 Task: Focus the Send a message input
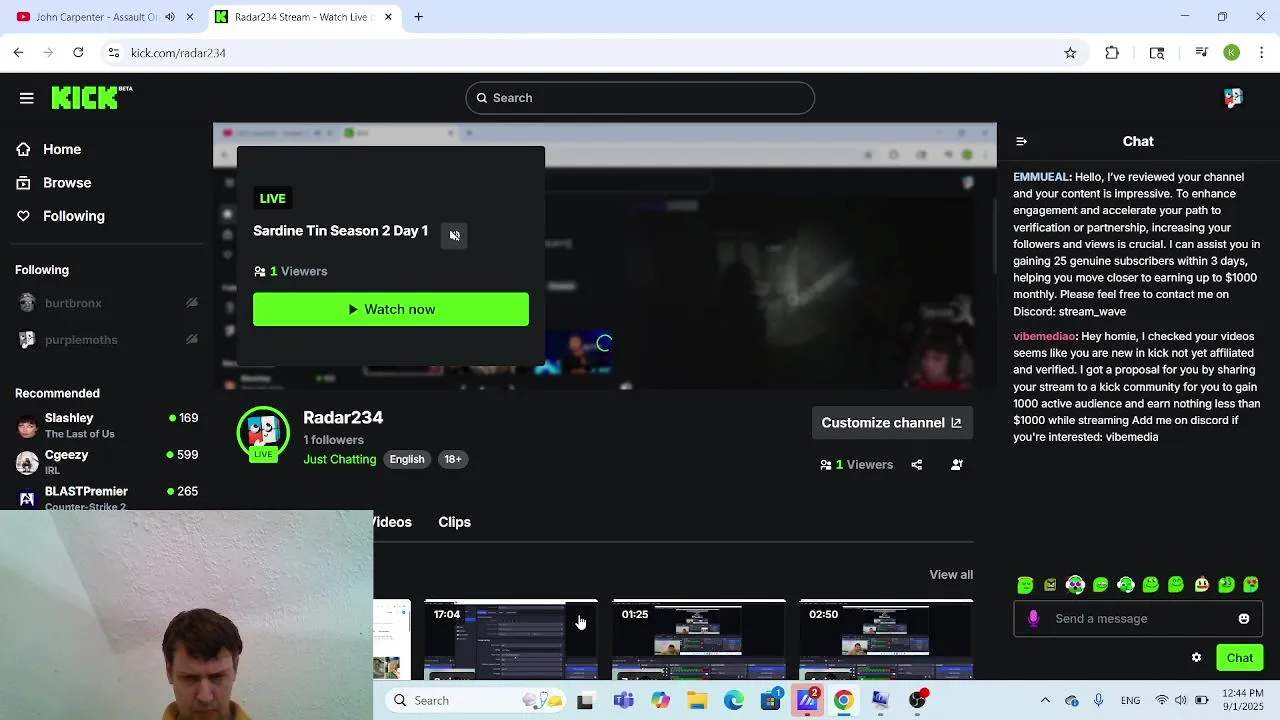pos(1140,618)
